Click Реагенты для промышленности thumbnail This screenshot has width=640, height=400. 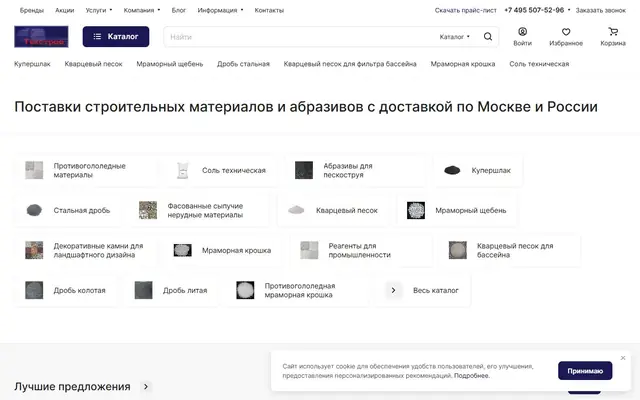coord(309,250)
